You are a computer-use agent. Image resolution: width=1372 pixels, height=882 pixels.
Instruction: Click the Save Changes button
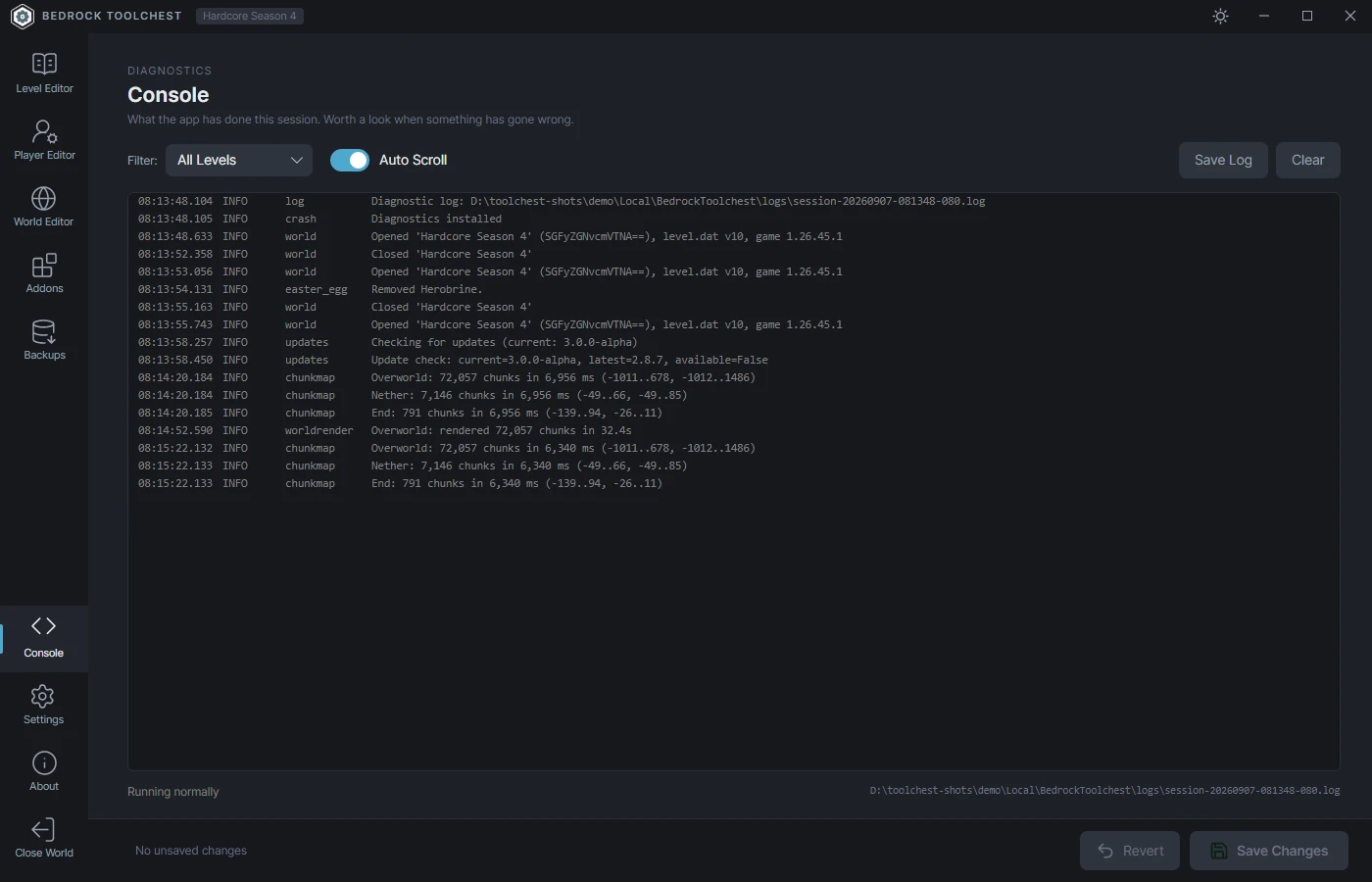coord(1269,851)
